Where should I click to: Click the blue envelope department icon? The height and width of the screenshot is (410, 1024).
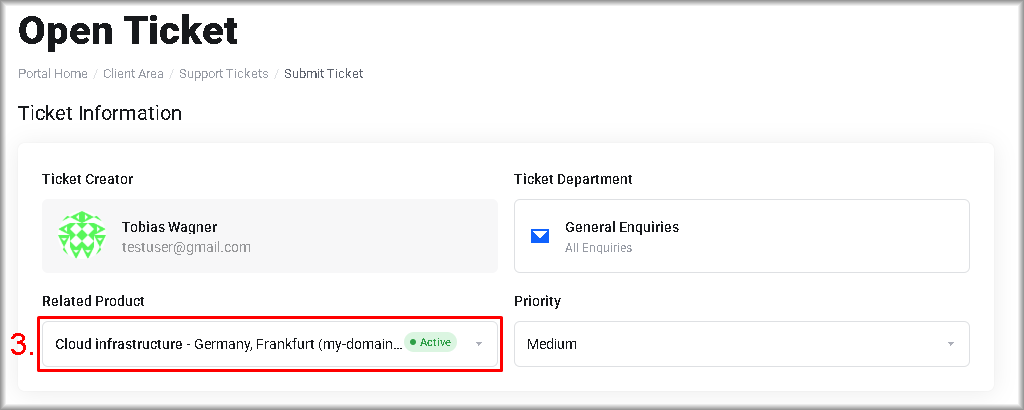540,237
